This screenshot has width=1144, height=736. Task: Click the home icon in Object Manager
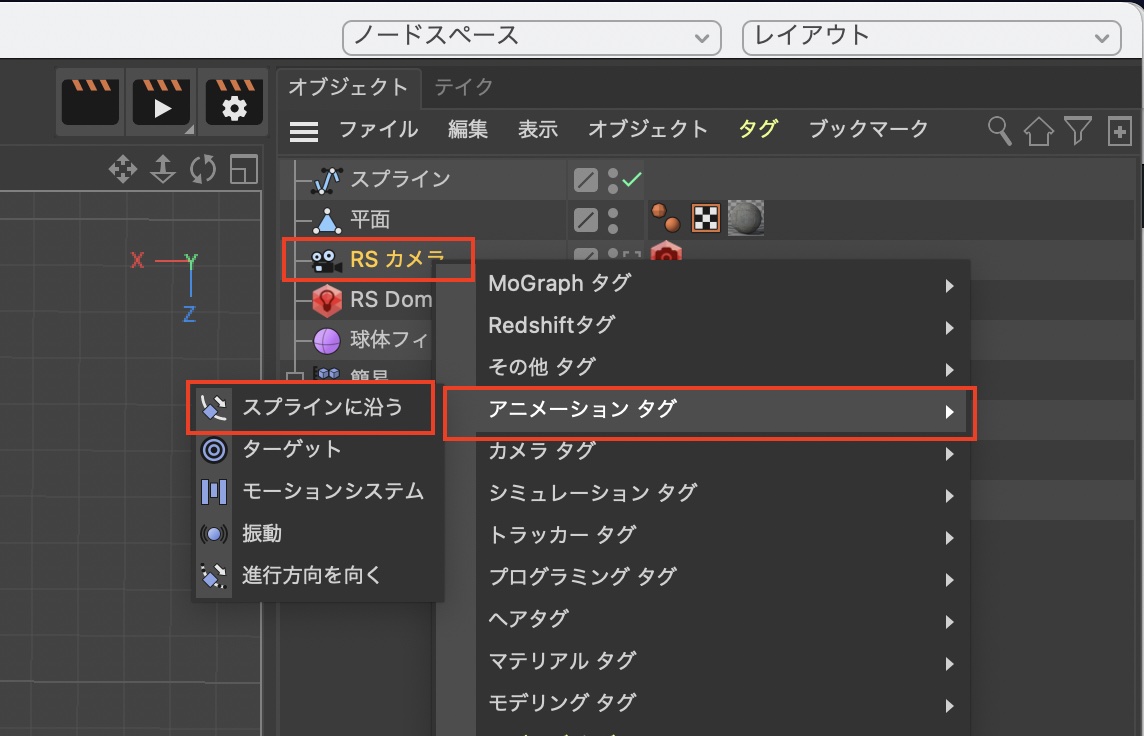[x=1039, y=131]
